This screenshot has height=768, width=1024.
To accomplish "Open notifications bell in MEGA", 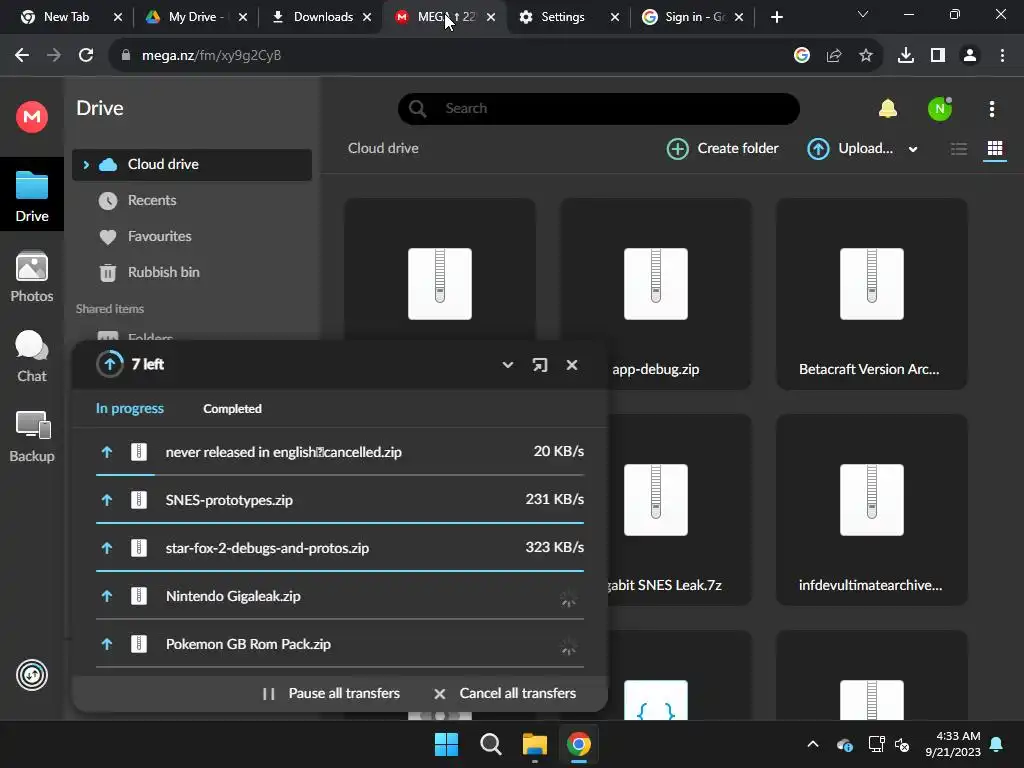I will coord(888,108).
